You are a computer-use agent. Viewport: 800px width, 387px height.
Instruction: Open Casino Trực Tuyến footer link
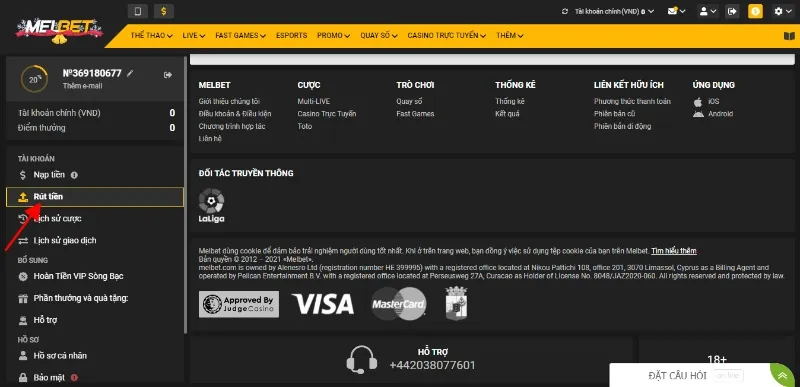coord(327,114)
